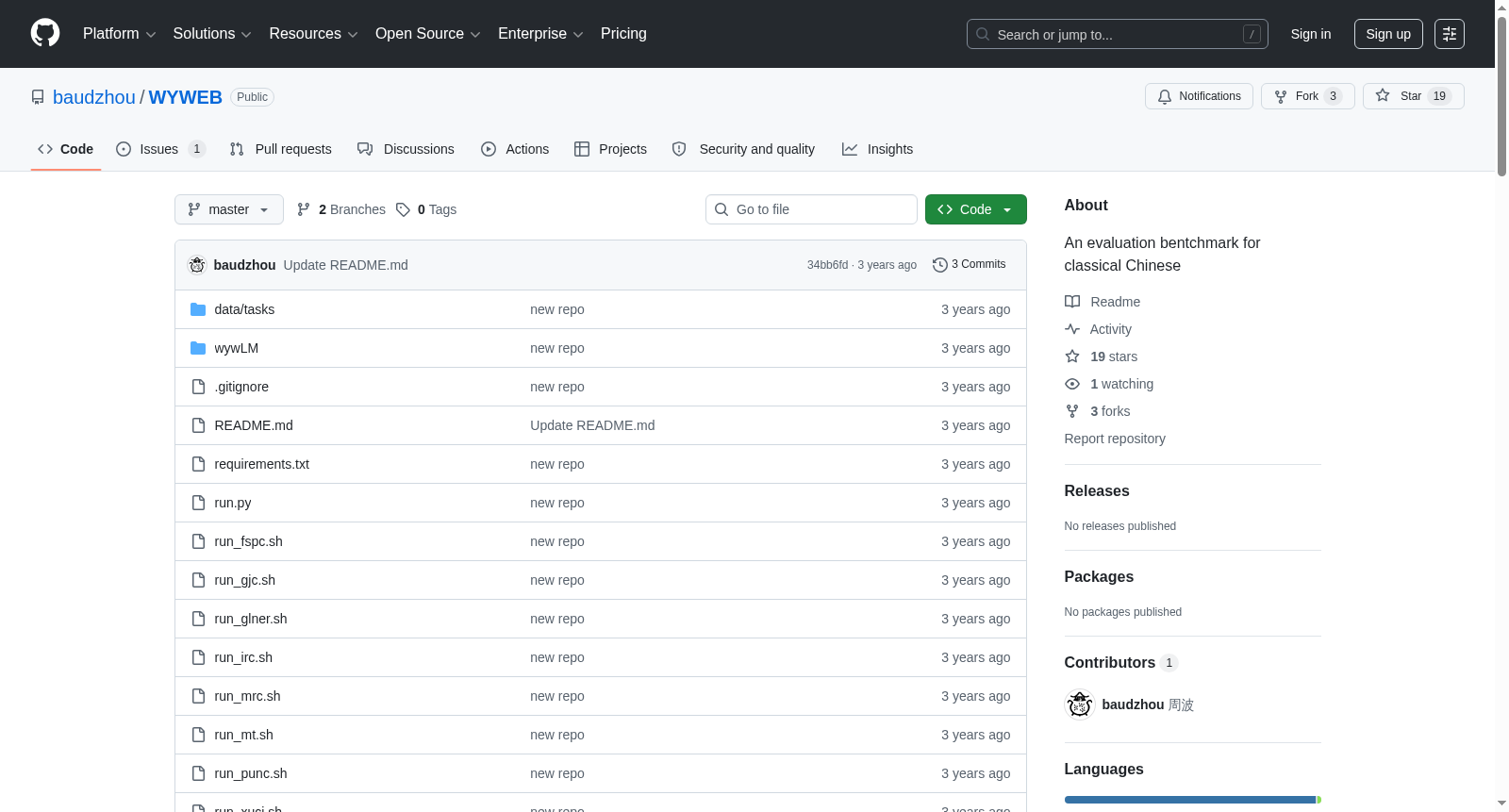Click the Go to file input

coord(811,209)
